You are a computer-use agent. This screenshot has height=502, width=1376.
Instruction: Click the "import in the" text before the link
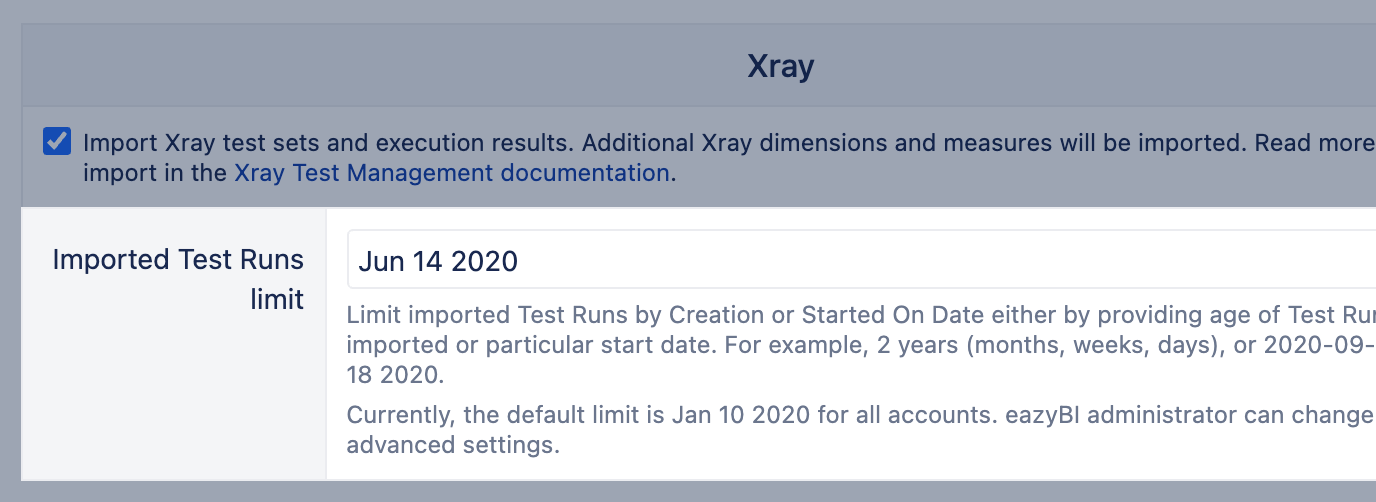pos(155,172)
